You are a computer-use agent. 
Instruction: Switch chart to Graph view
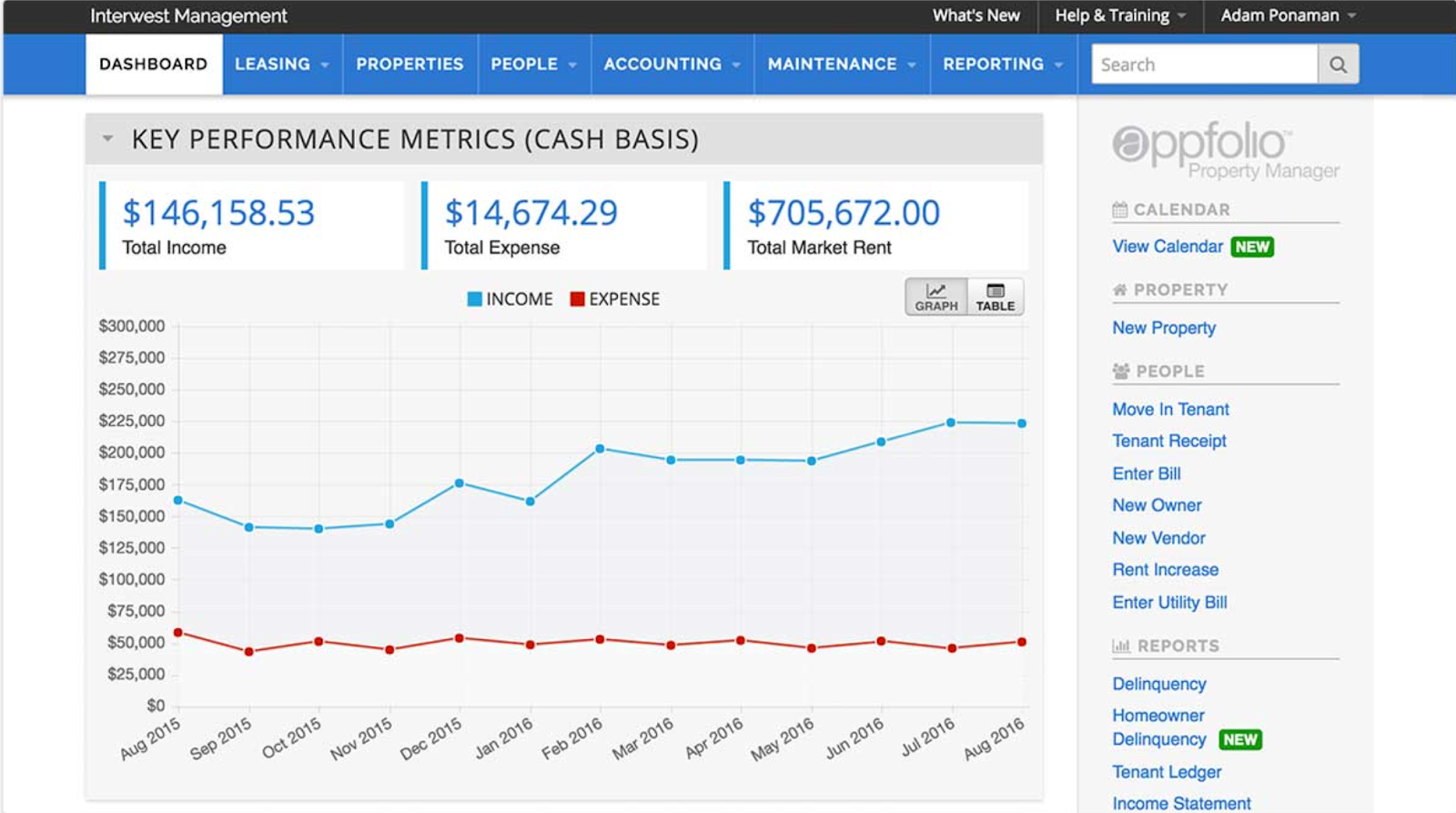(x=936, y=297)
